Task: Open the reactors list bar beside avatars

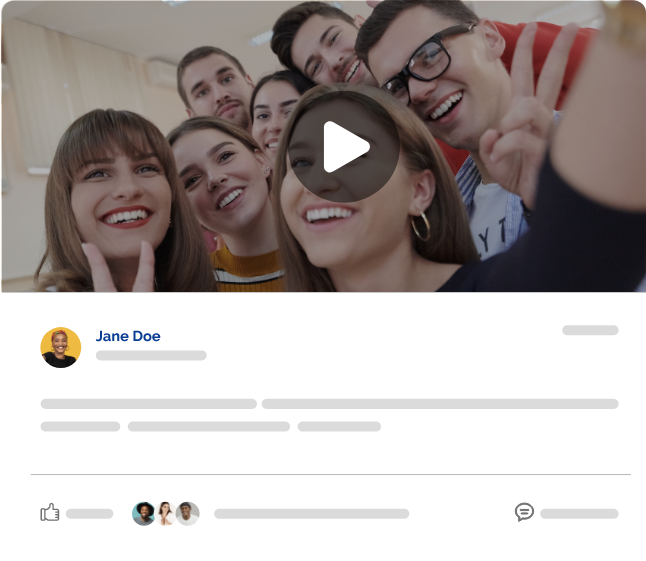Action: pos(311,513)
